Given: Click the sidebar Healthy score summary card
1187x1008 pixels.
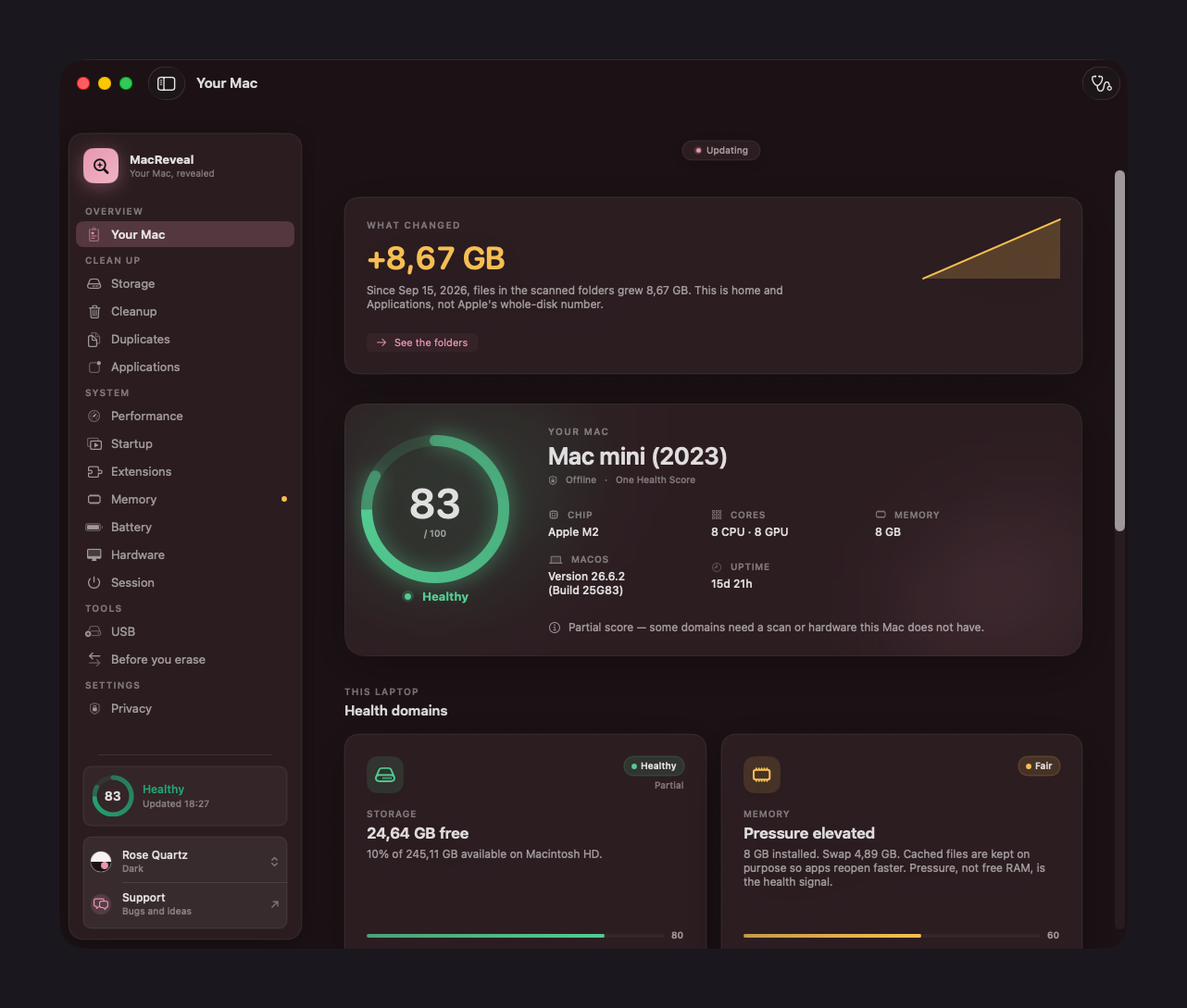Looking at the screenshot, I should click(x=185, y=796).
